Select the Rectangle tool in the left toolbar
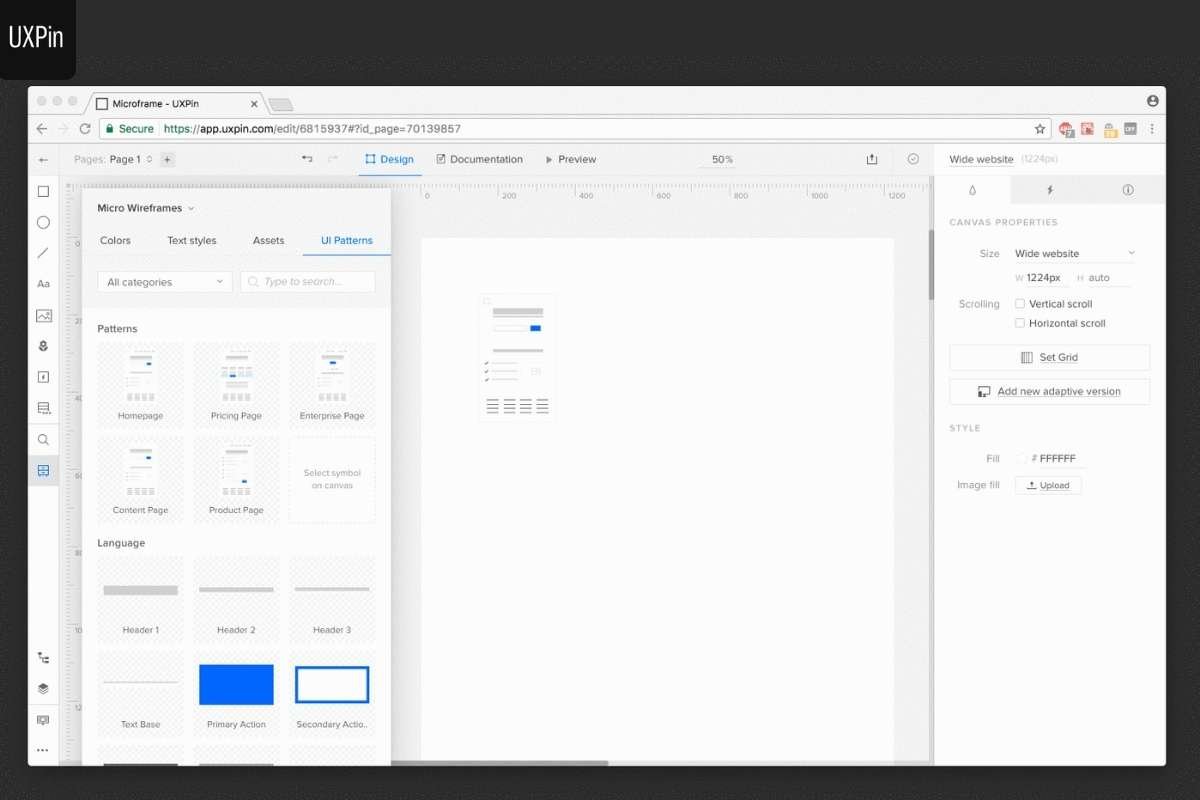 pyautogui.click(x=43, y=191)
